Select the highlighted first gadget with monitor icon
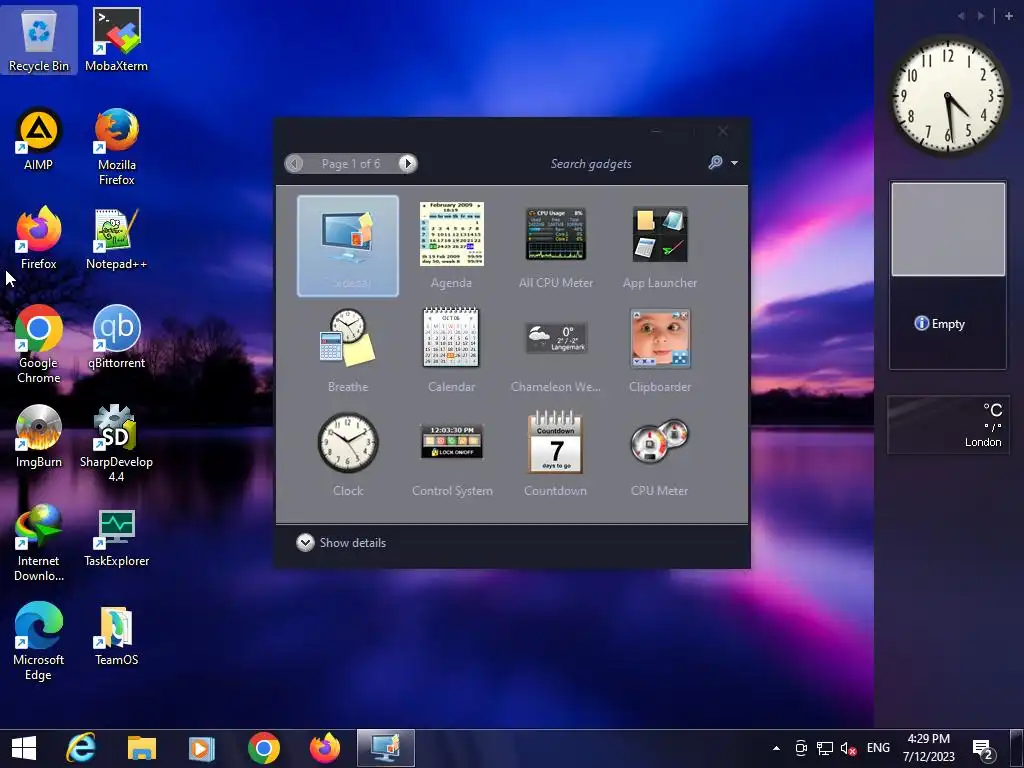This screenshot has height=768, width=1024. point(347,246)
